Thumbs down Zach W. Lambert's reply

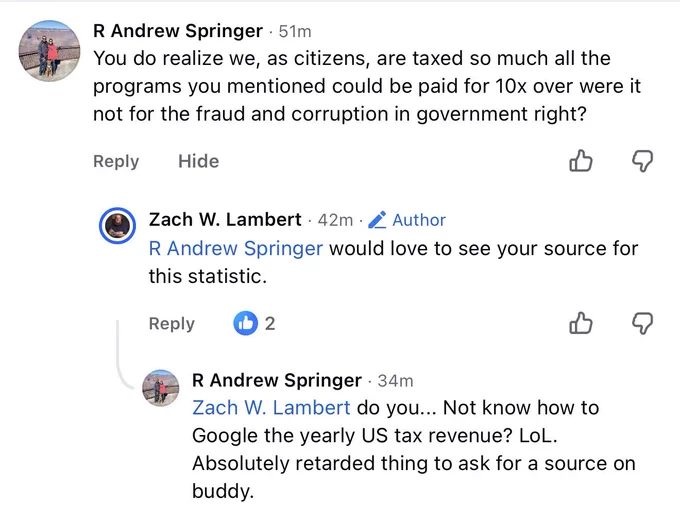[x=642, y=324]
